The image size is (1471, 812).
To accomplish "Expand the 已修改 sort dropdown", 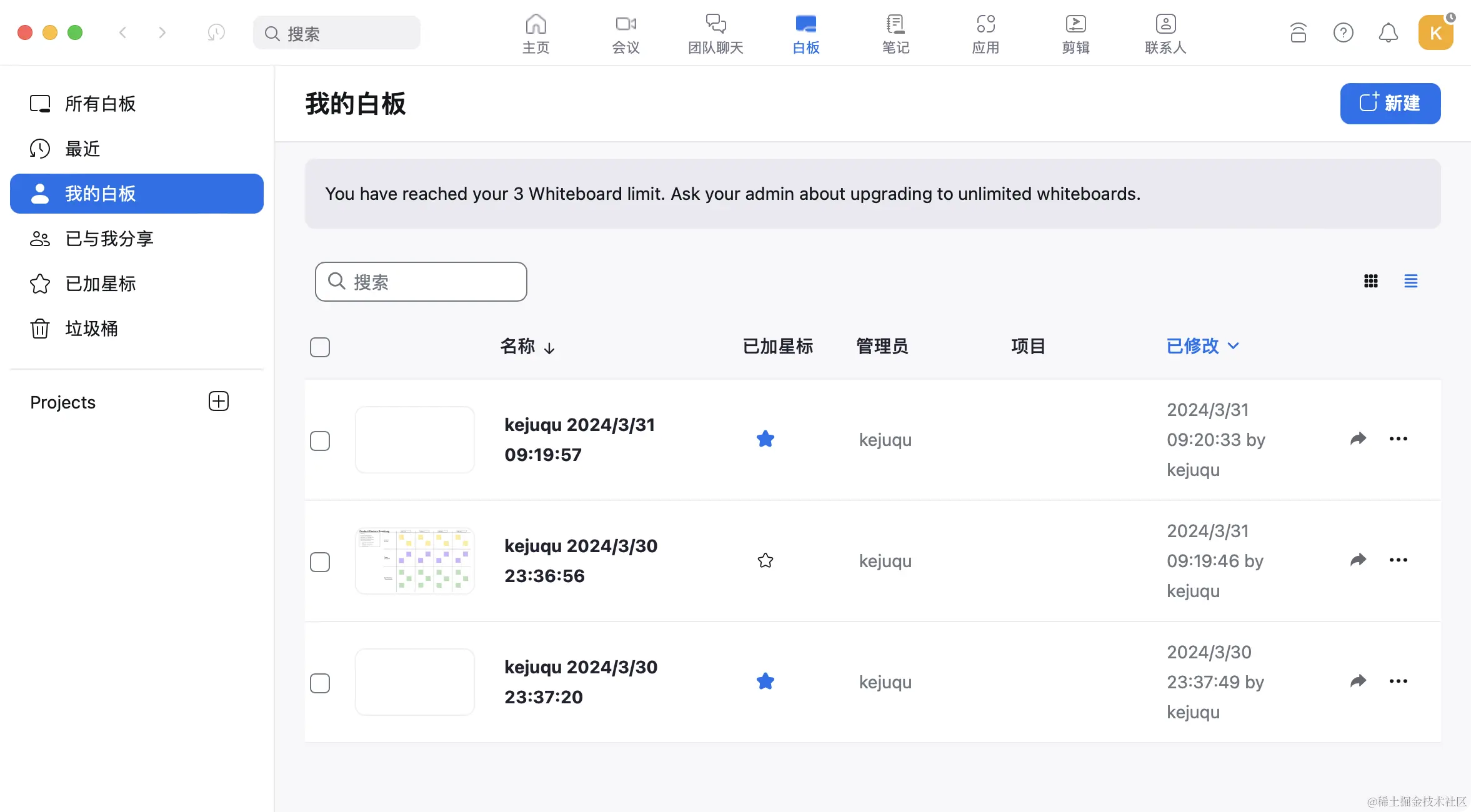I will tap(1202, 346).
